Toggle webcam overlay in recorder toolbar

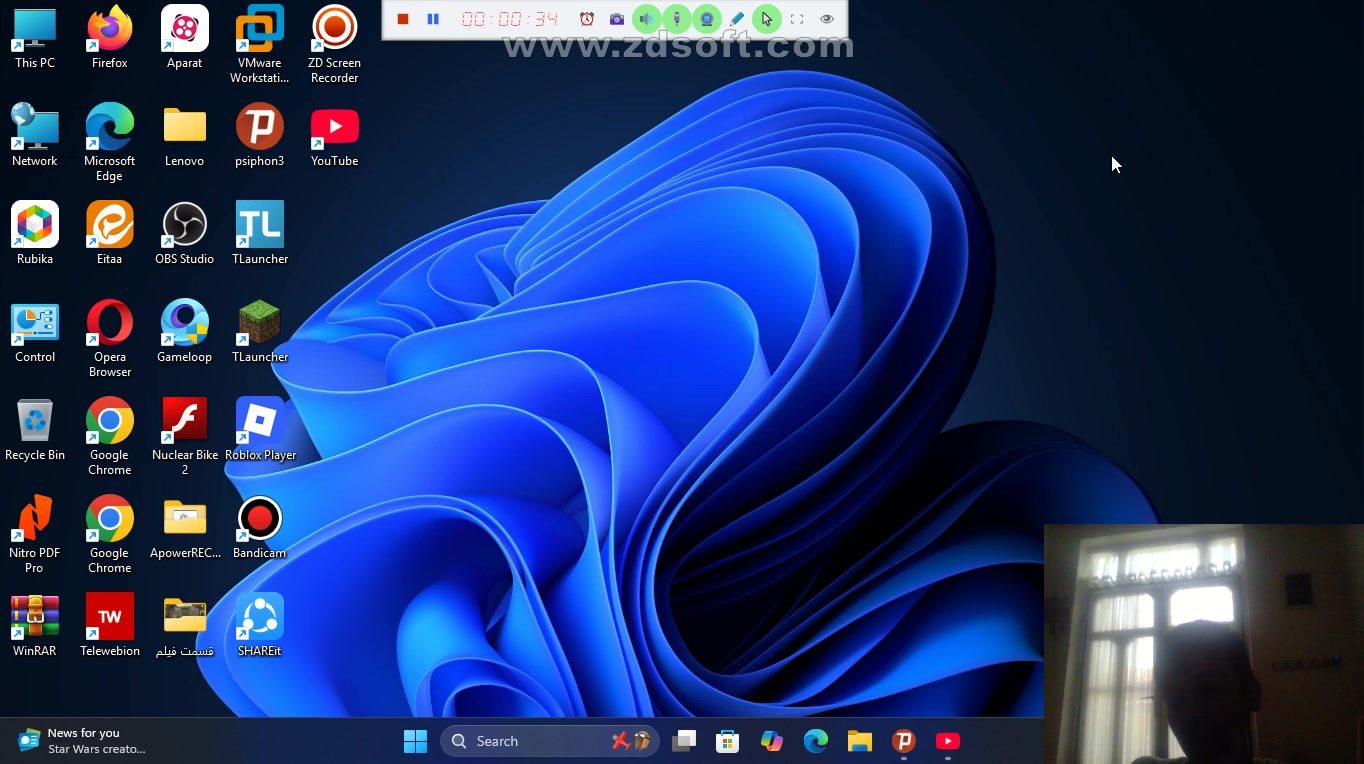click(707, 19)
